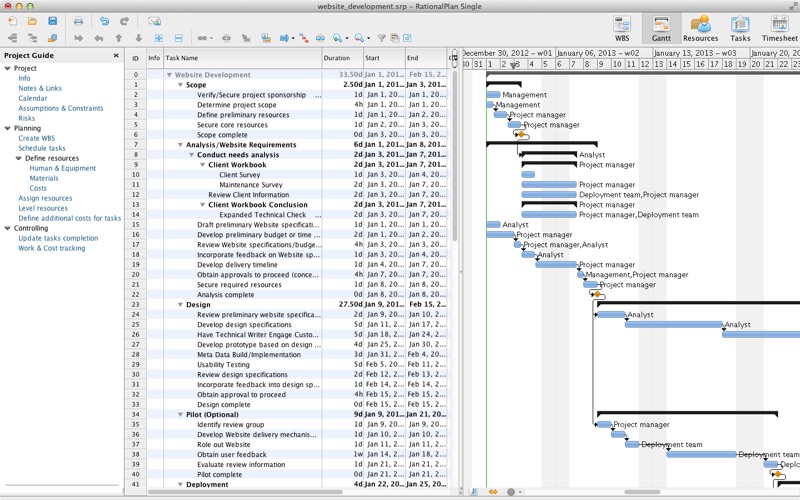Click the Duration column header
The image size is (800, 500).
click(x=337, y=58)
